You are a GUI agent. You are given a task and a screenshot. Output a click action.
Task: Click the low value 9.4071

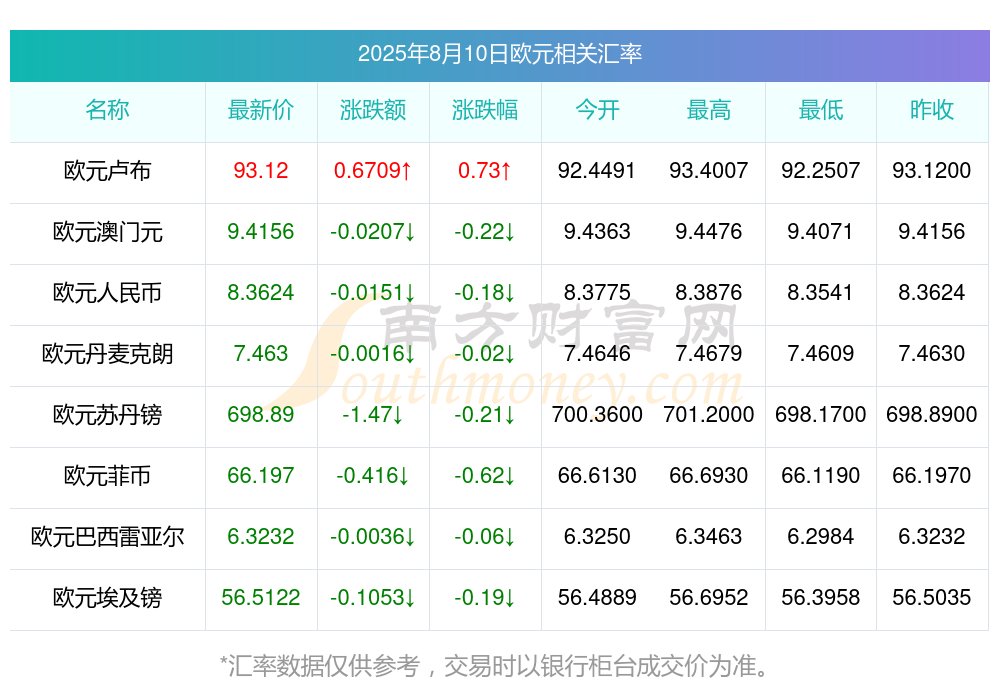click(821, 231)
